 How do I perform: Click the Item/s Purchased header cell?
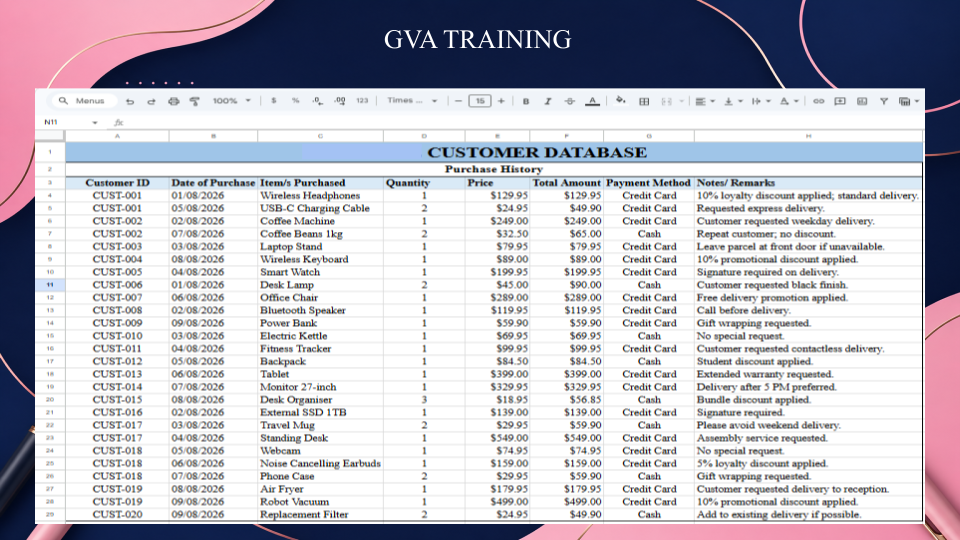tap(320, 182)
